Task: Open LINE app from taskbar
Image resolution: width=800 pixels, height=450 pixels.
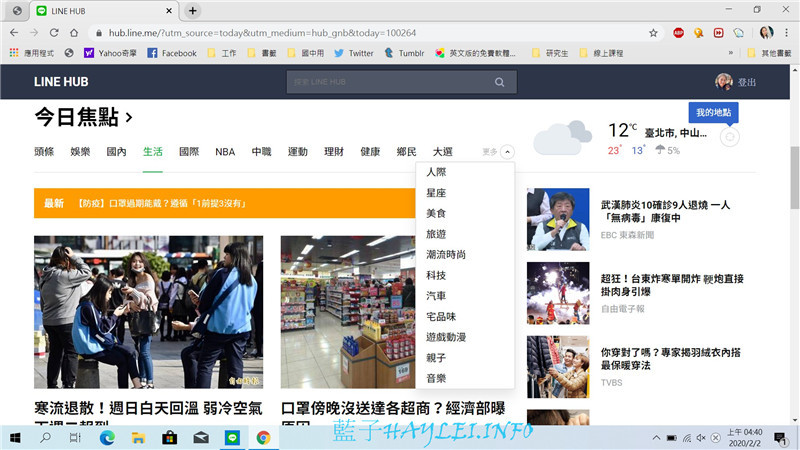Action: coord(232,438)
